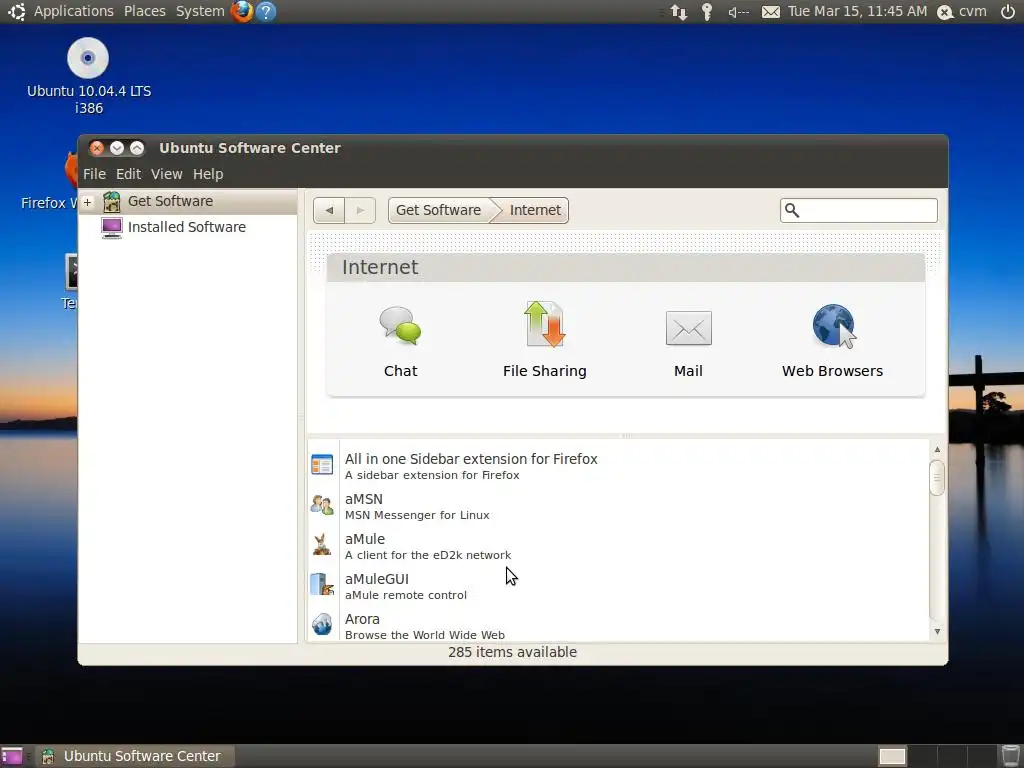Screen dimensions: 1024x768
Task: Click the search magnifier icon
Action: click(792, 210)
